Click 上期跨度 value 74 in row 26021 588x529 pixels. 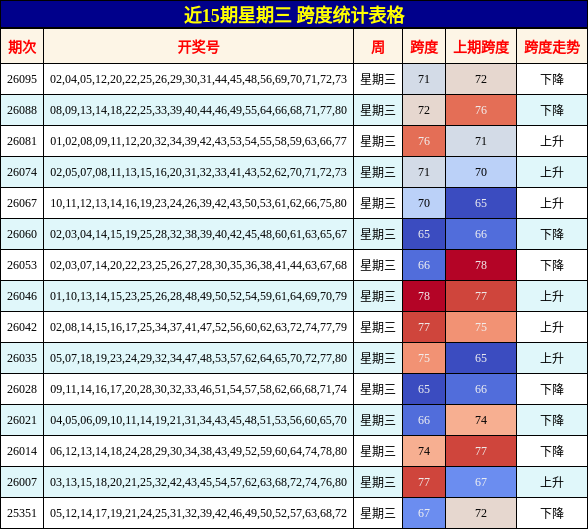coord(481,420)
